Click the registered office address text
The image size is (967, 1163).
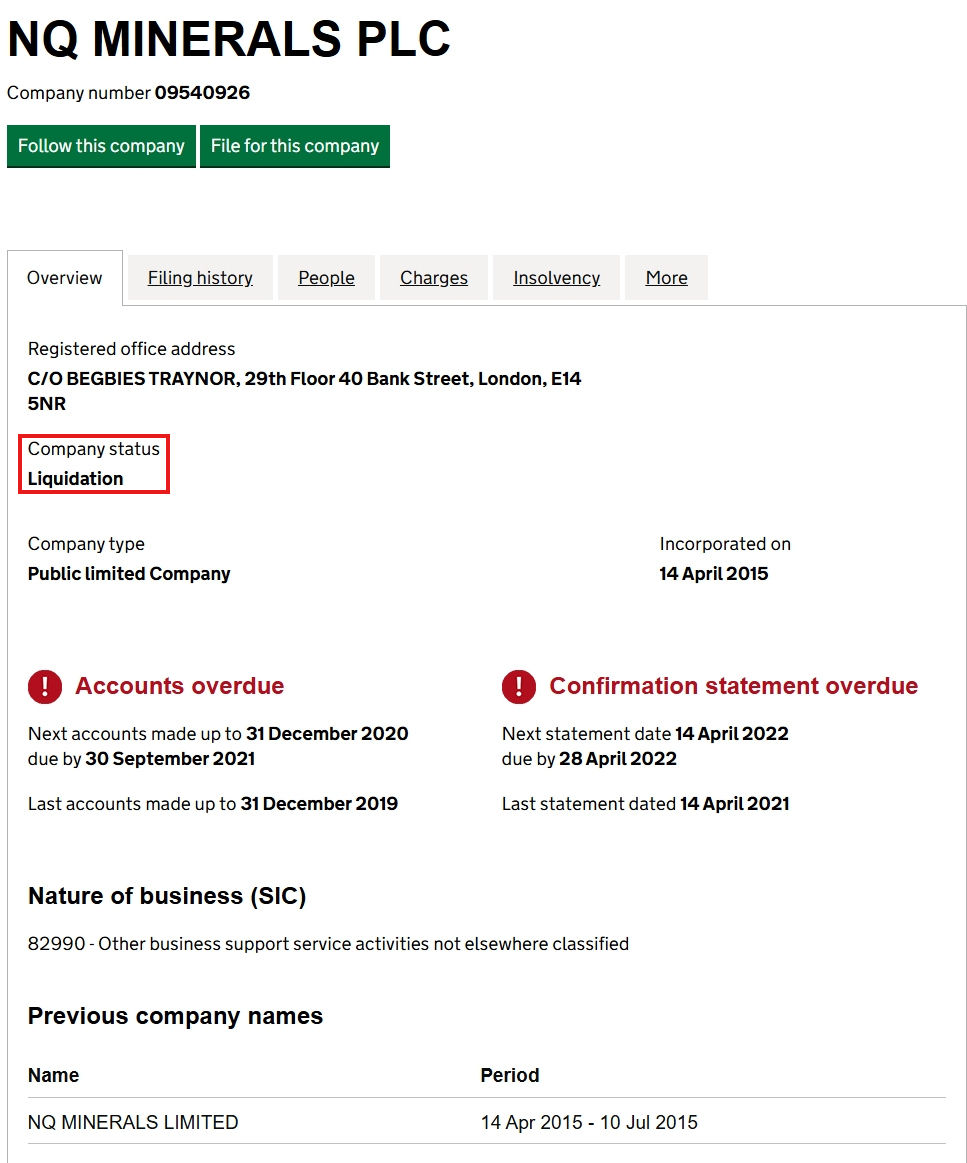[x=304, y=391]
